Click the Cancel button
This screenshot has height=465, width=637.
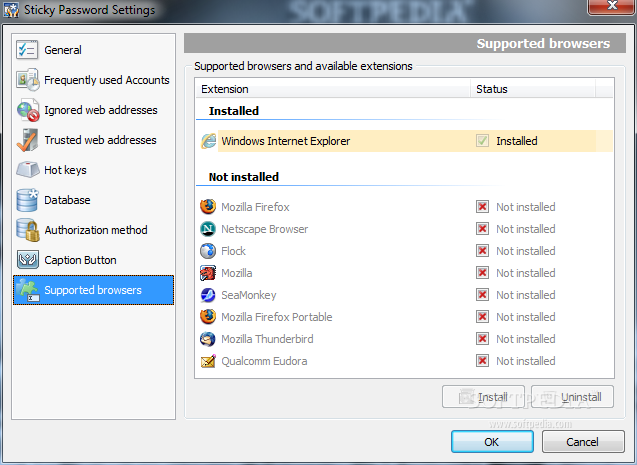[583, 441]
